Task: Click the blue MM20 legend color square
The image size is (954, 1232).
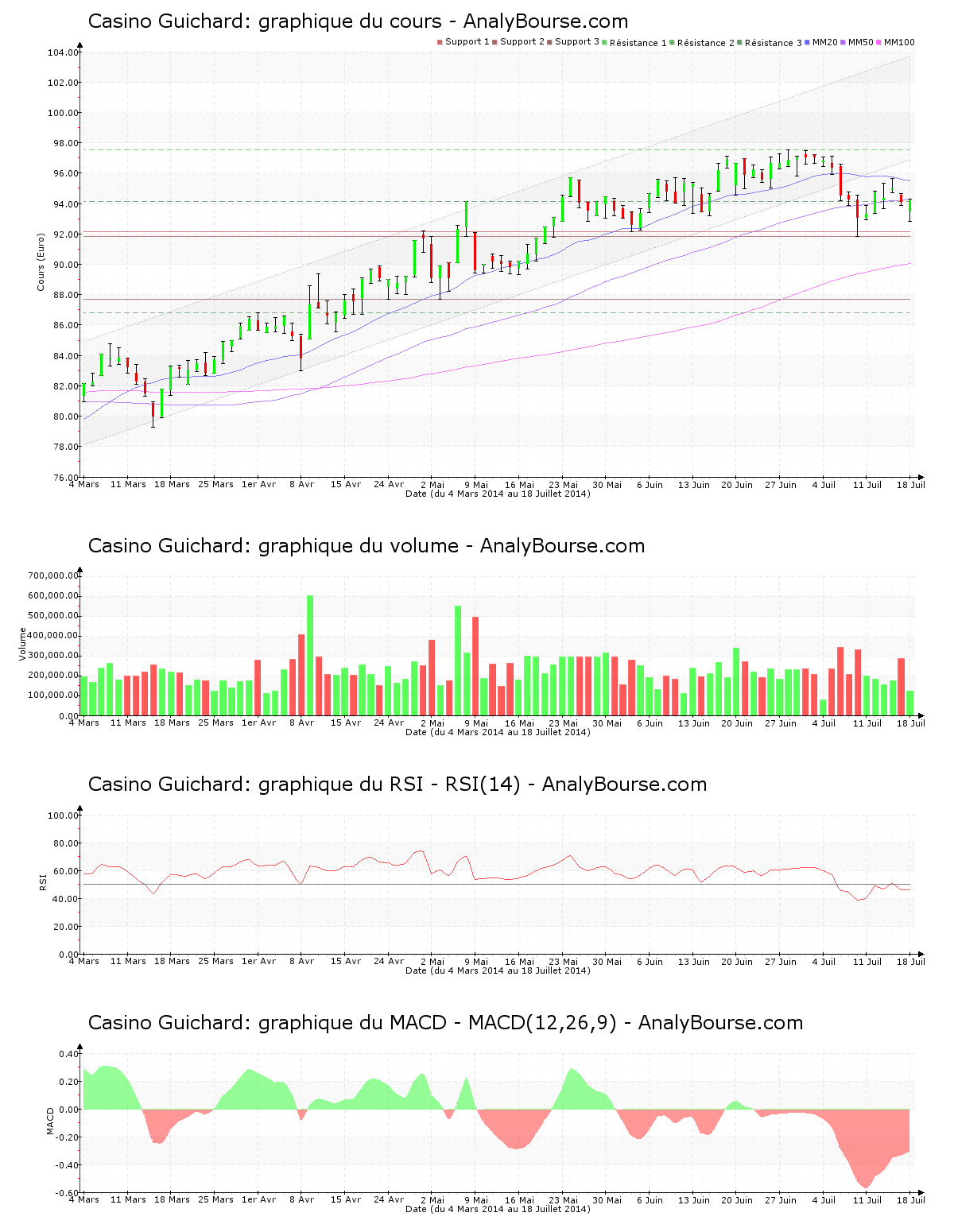Action: pos(808,42)
